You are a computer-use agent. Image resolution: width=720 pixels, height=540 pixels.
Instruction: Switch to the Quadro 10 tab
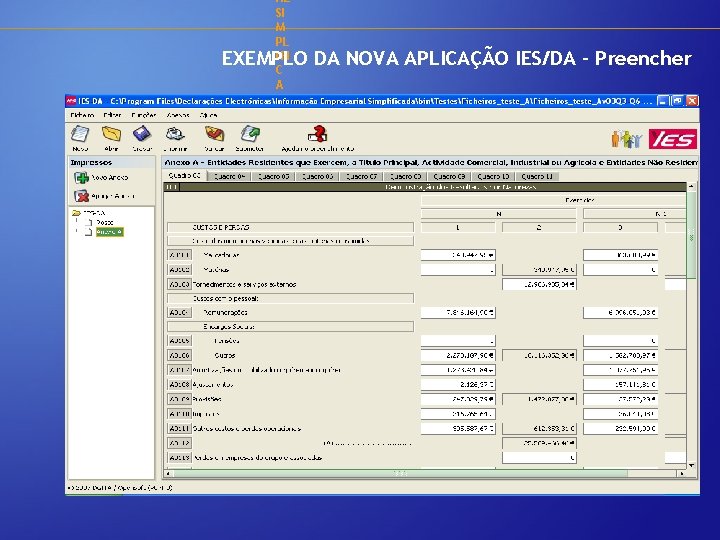pos(493,176)
